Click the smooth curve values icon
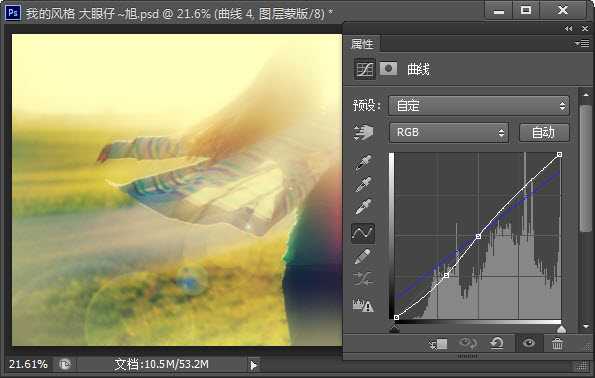Viewport: 595px width, 378px height. tap(363, 279)
